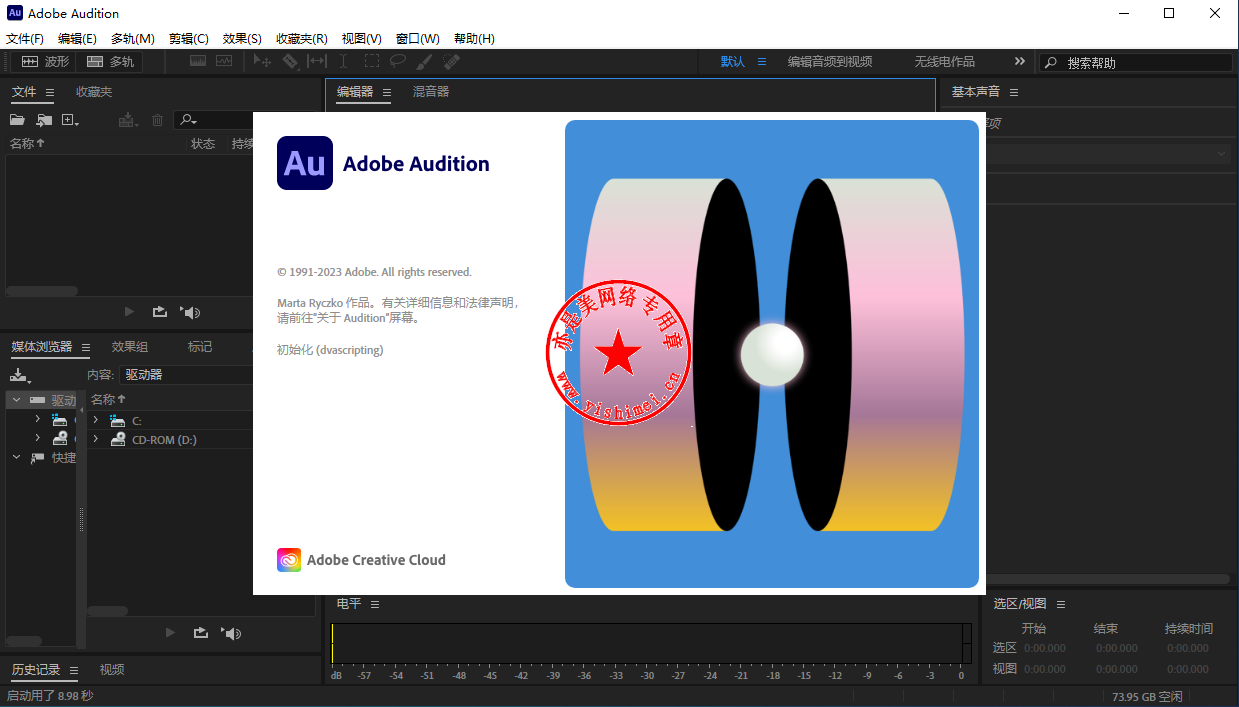Switch to 无线电作品 workspace

click(x=944, y=62)
